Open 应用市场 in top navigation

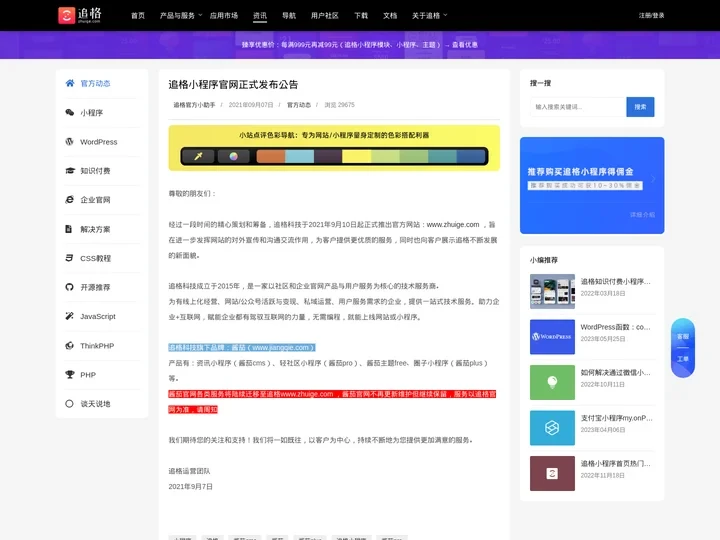(224, 16)
